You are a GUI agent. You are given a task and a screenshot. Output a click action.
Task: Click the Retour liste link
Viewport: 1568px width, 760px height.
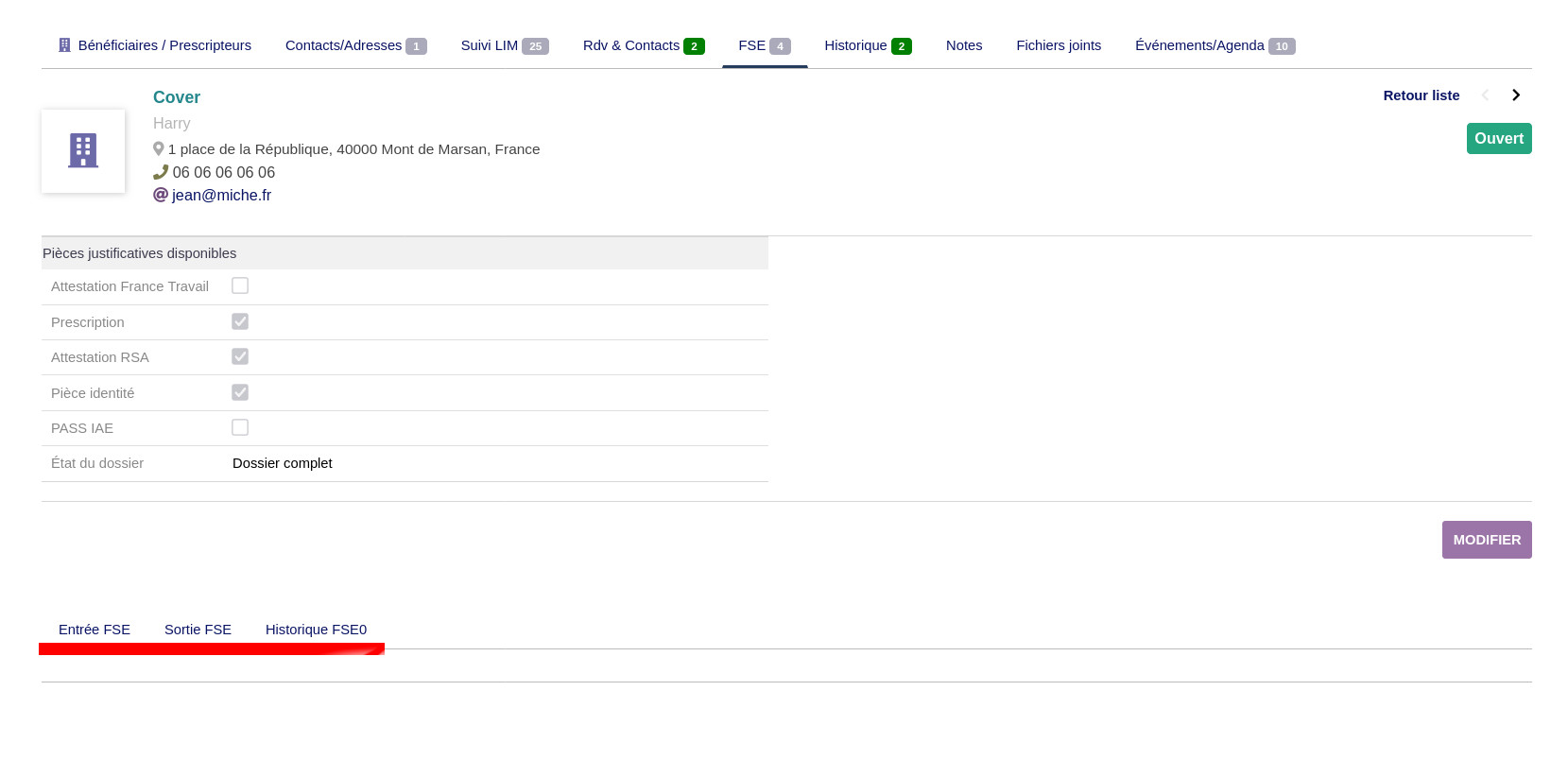pyautogui.click(x=1421, y=95)
